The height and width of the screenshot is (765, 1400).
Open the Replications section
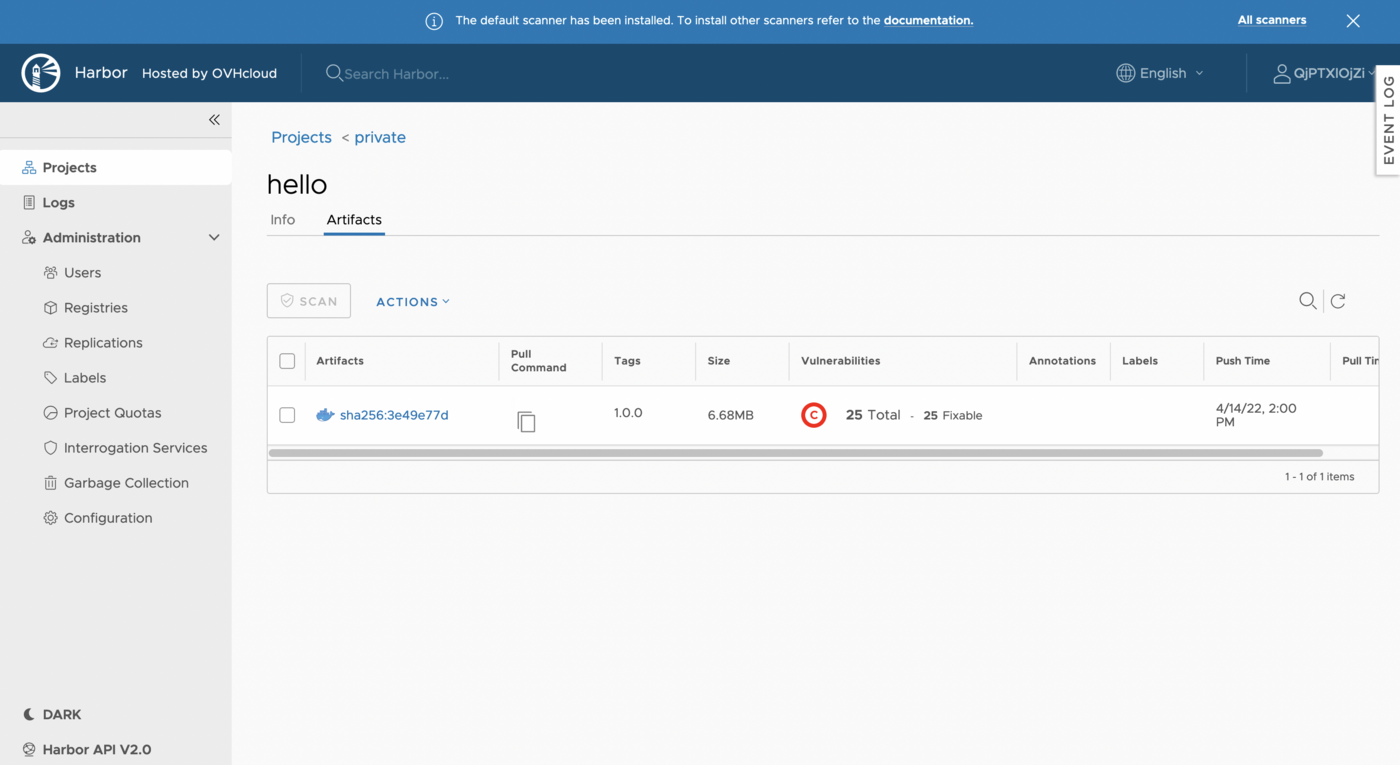point(105,342)
